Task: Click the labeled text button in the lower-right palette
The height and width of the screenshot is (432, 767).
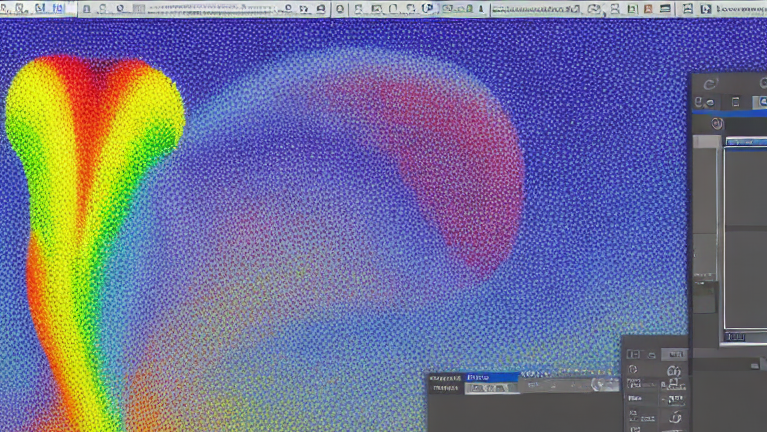Action: pyautogui.click(x=636, y=397)
